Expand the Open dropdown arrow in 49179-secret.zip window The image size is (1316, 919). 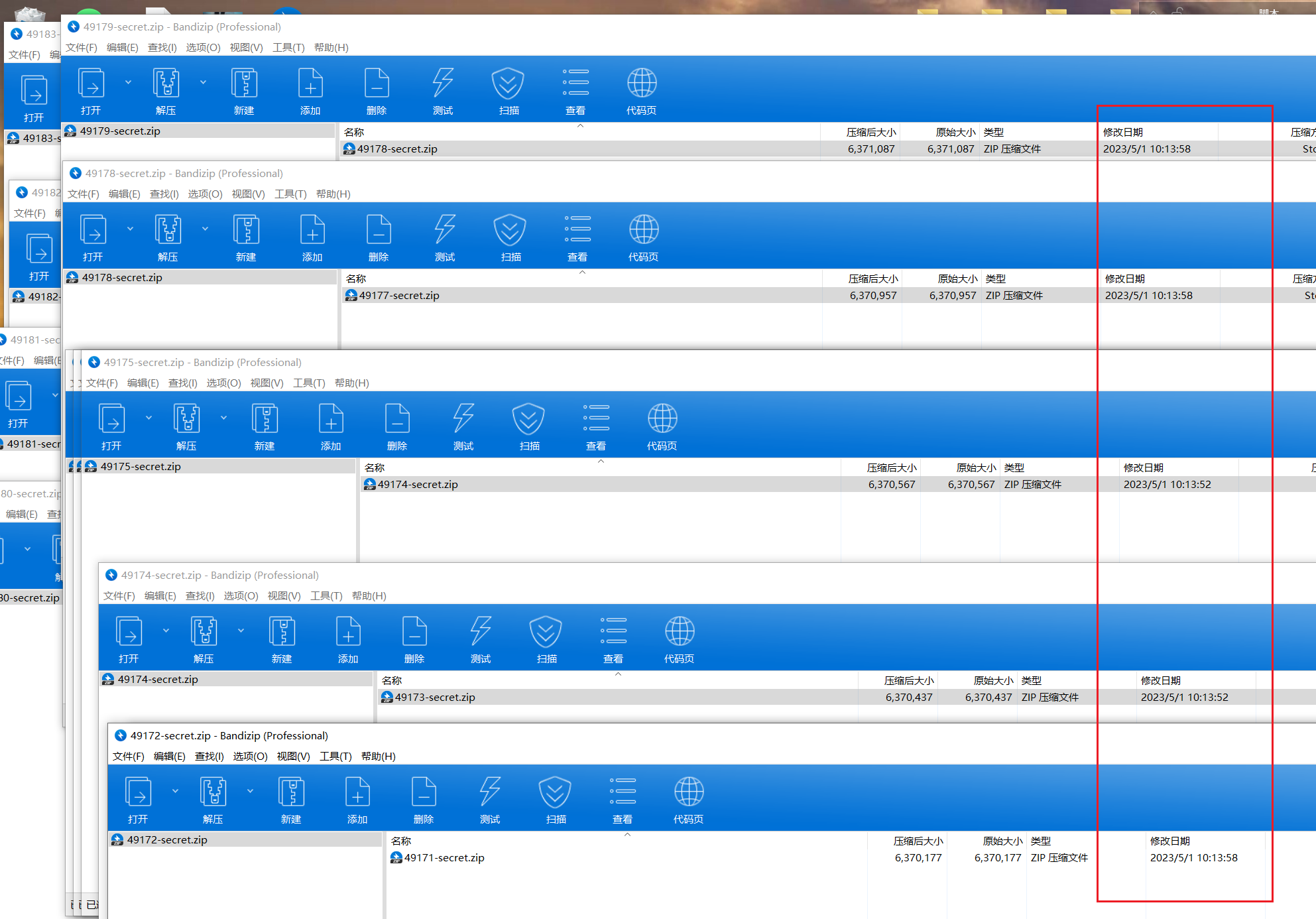128,82
